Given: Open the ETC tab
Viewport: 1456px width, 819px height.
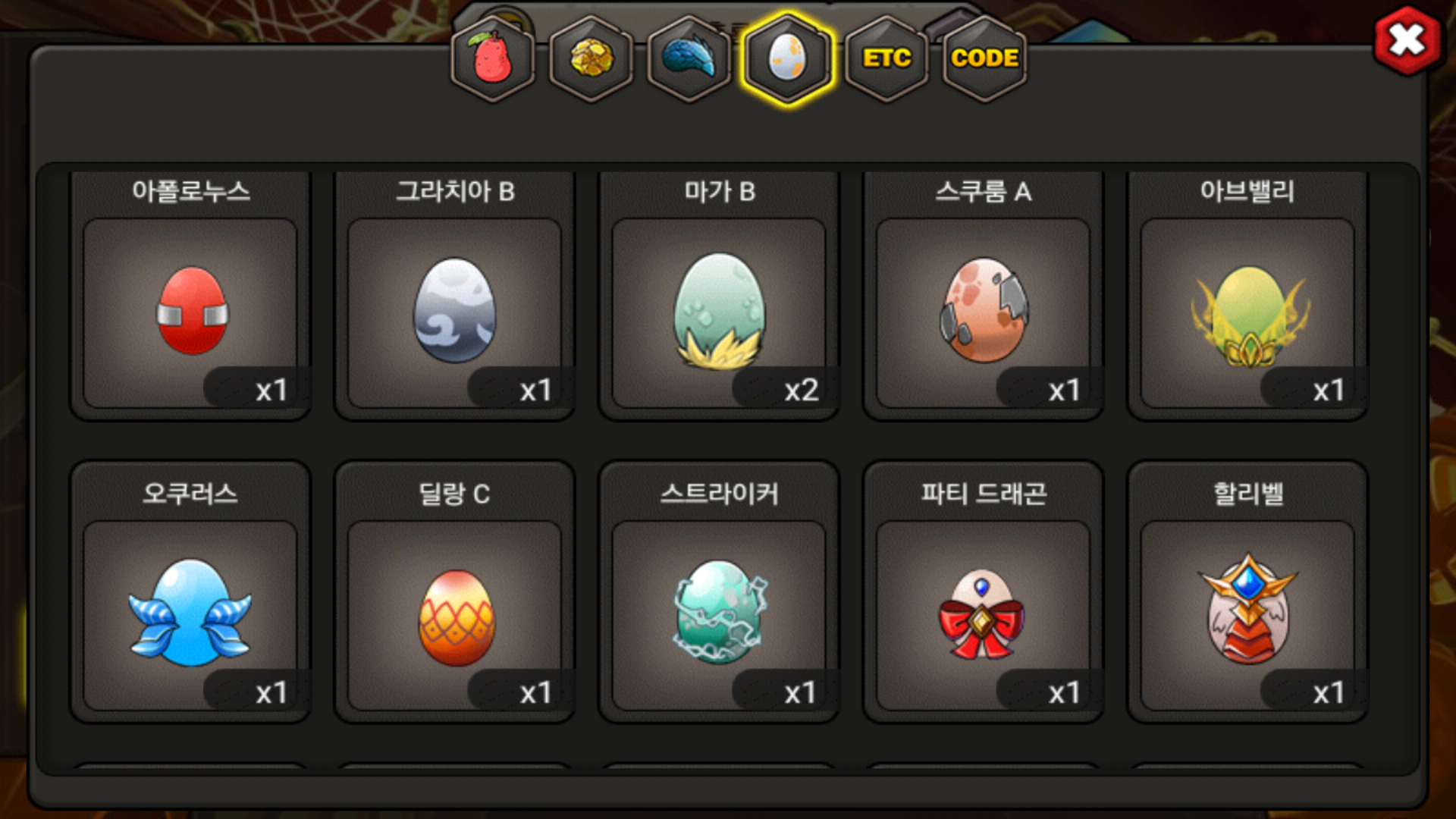Looking at the screenshot, I should [886, 59].
